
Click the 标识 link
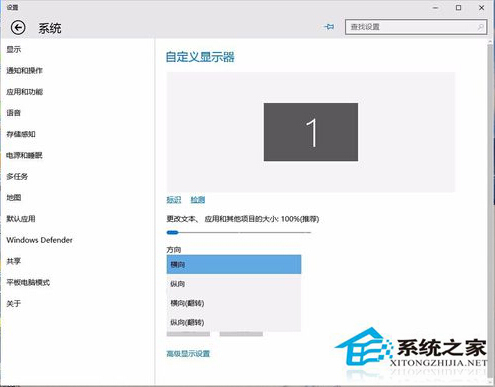[x=174, y=200]
